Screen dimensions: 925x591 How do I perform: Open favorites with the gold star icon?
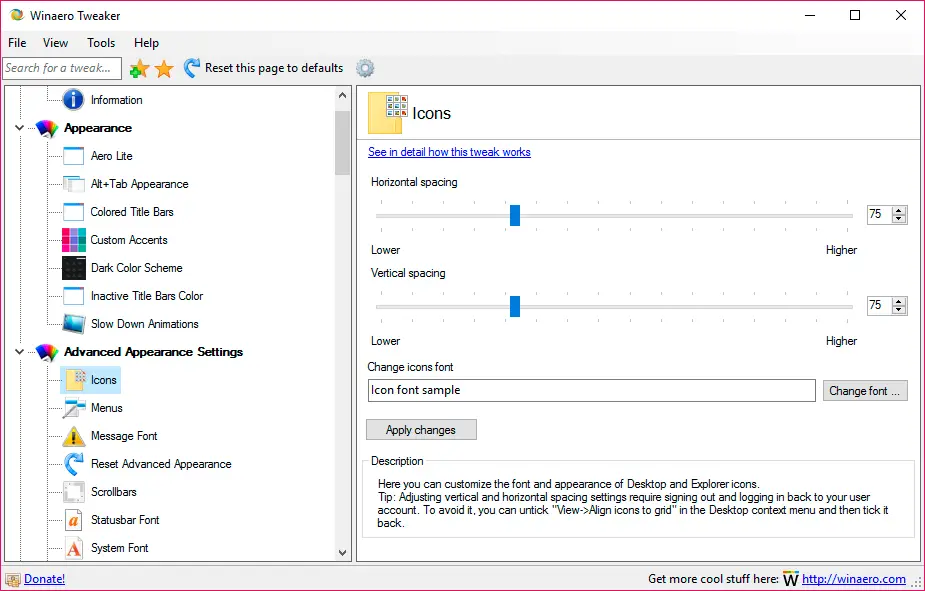[x=164, y=68]
